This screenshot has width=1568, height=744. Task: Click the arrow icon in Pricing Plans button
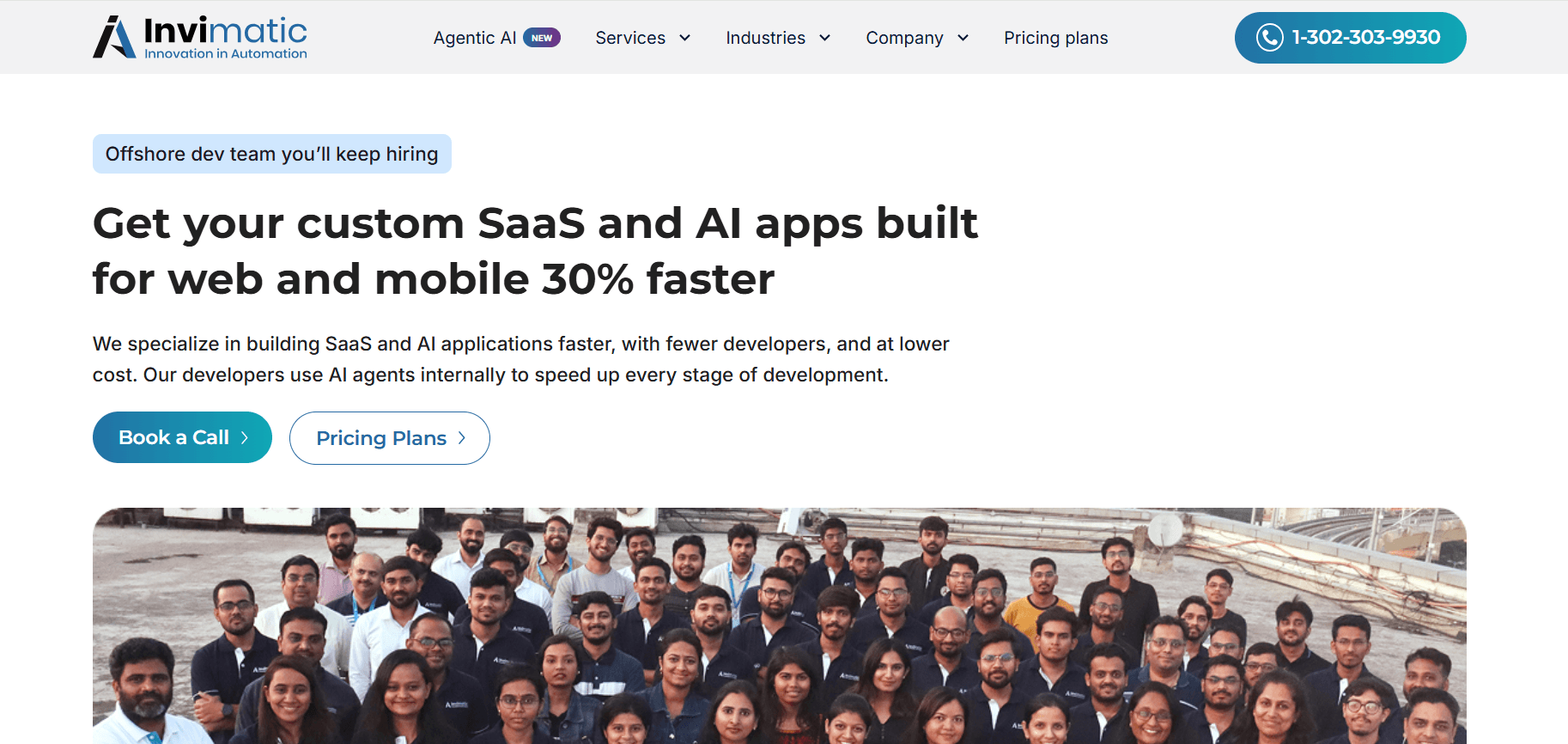coord(462,438)
